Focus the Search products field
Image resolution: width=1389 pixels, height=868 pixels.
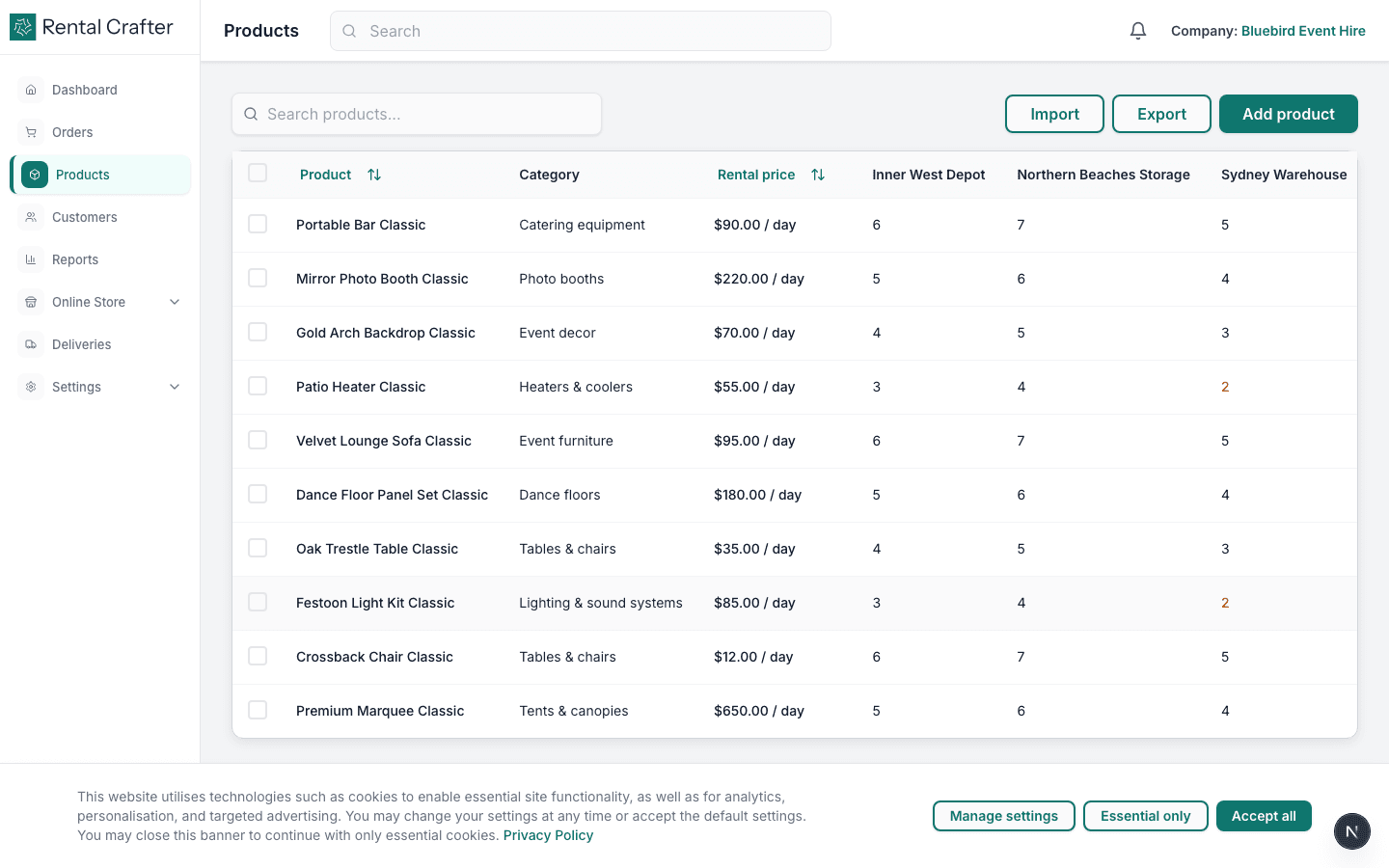click(x=417, y=114)
